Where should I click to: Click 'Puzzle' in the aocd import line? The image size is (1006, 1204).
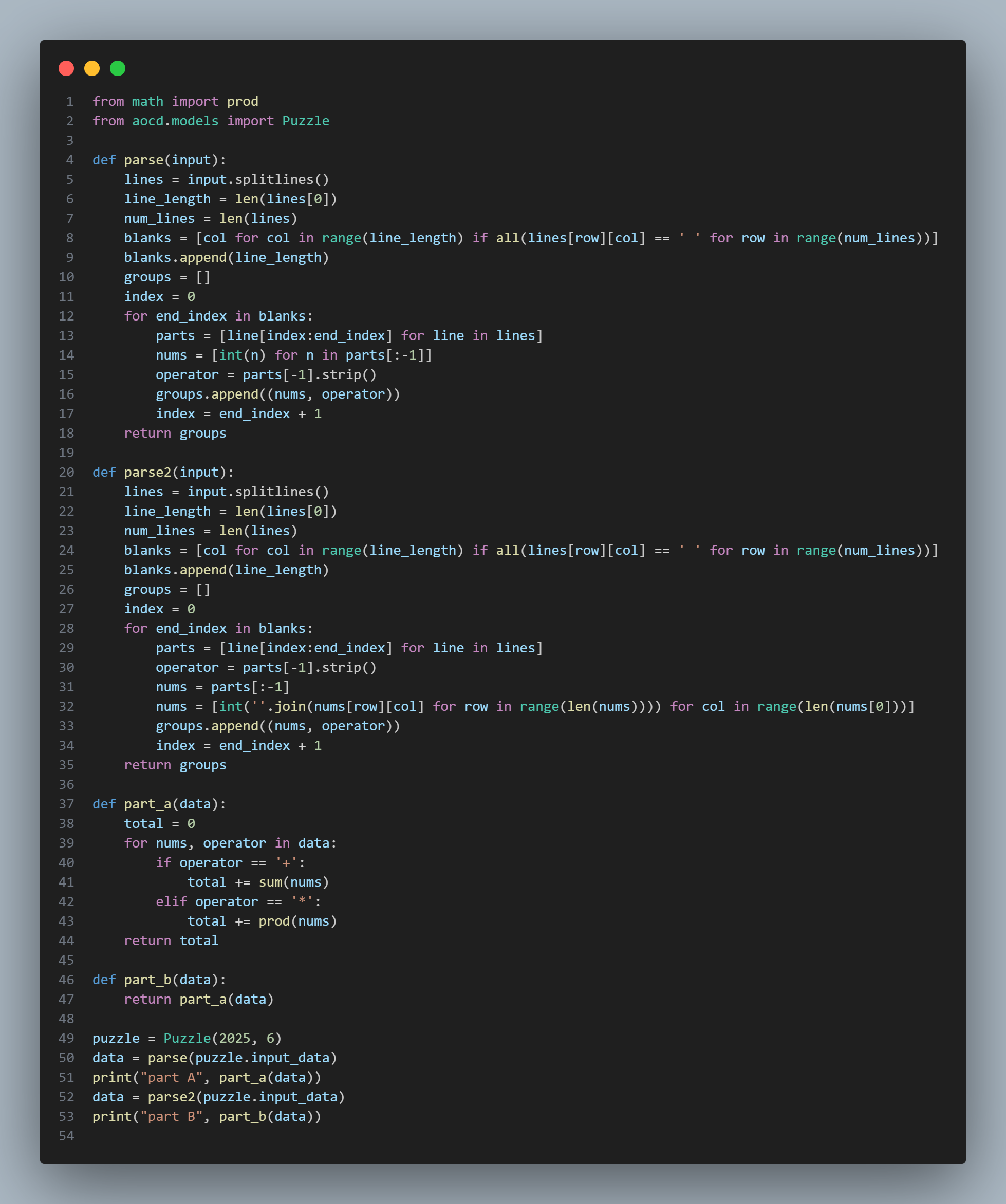305,121
